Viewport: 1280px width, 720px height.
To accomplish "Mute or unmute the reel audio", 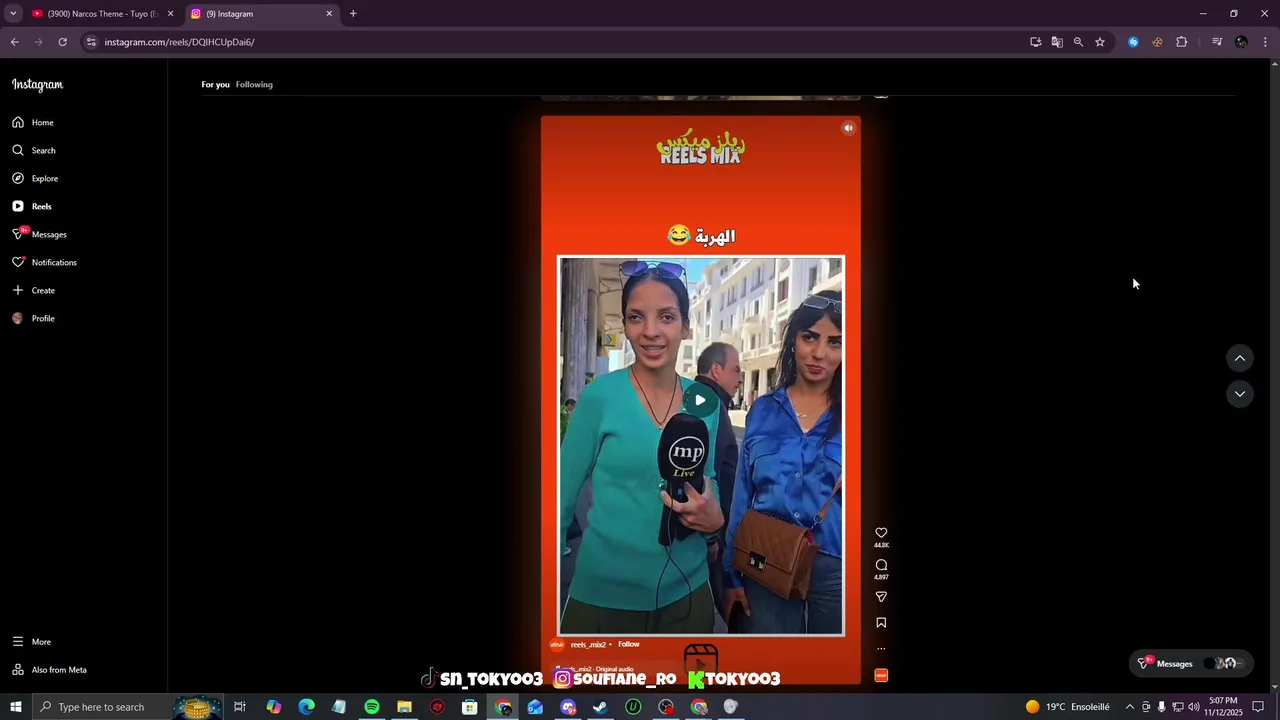I will [848, 128].
